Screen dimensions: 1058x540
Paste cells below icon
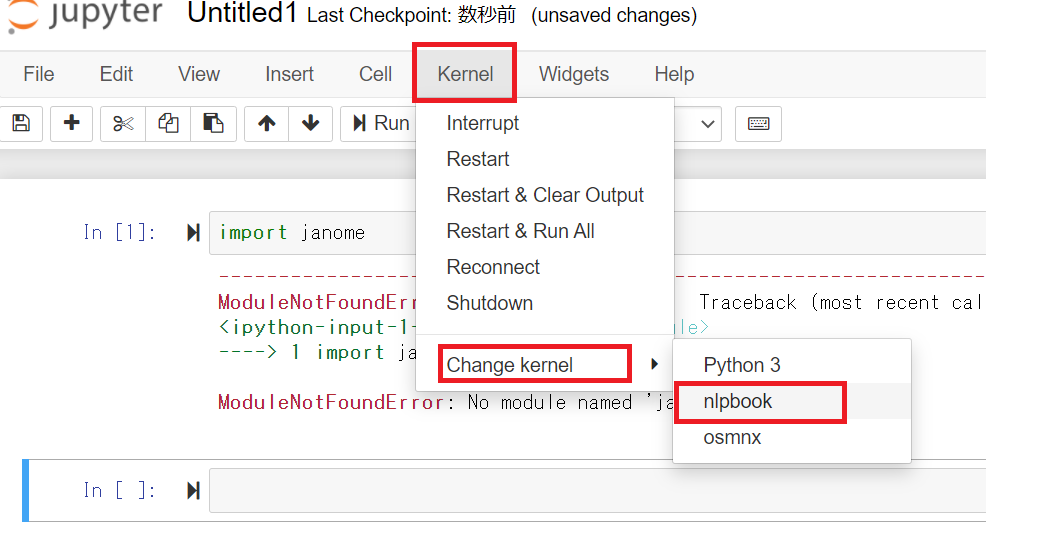coord(213,124)
